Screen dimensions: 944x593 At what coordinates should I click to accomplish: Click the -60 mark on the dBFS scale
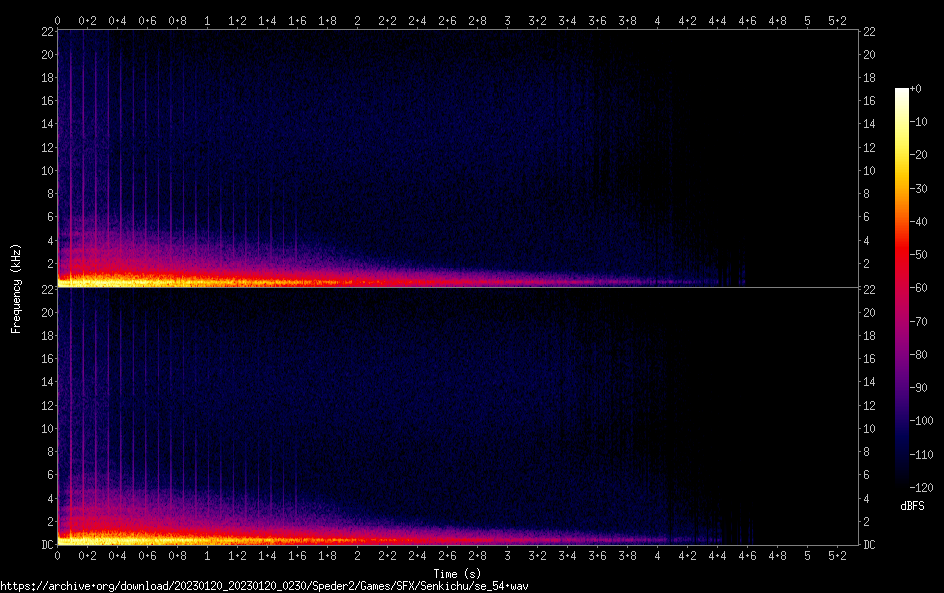coord(922,288)
